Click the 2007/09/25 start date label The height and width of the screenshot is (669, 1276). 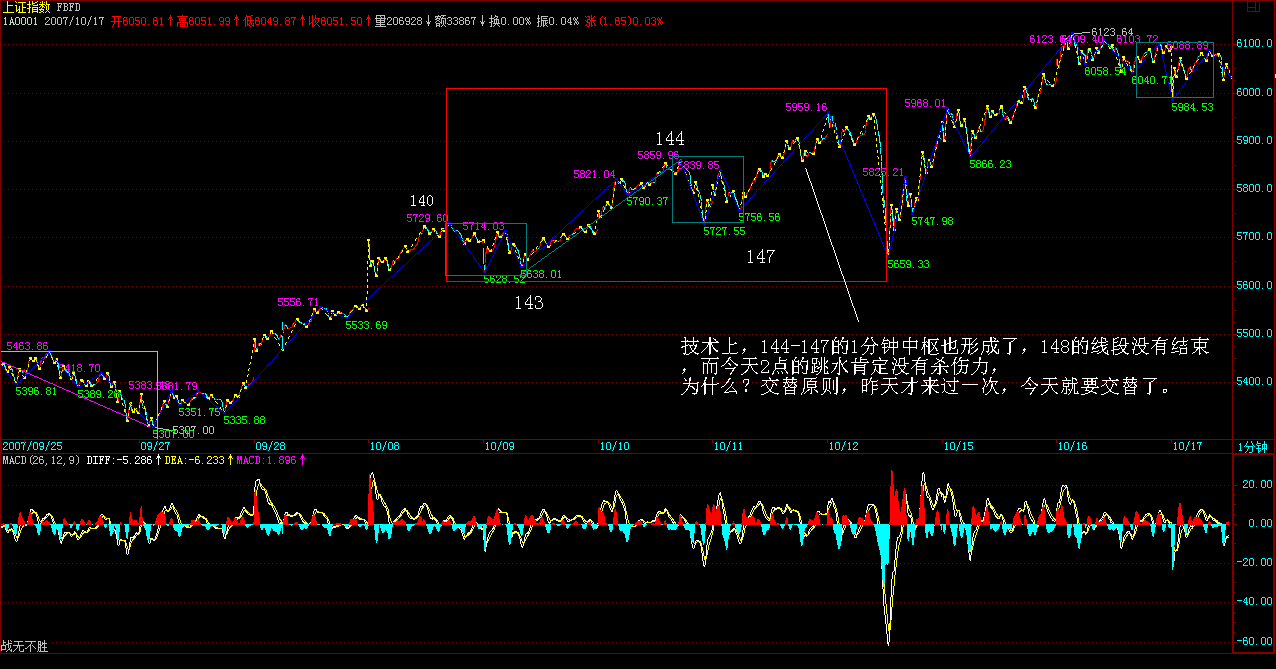coord(31,445)
